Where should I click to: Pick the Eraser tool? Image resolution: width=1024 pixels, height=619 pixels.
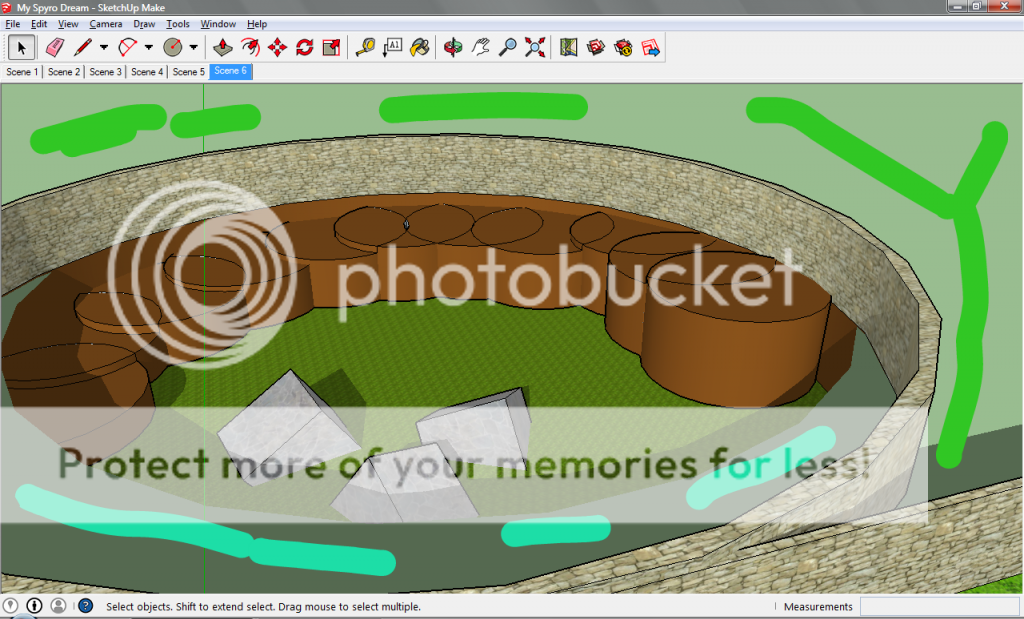(x=54, y=47)
